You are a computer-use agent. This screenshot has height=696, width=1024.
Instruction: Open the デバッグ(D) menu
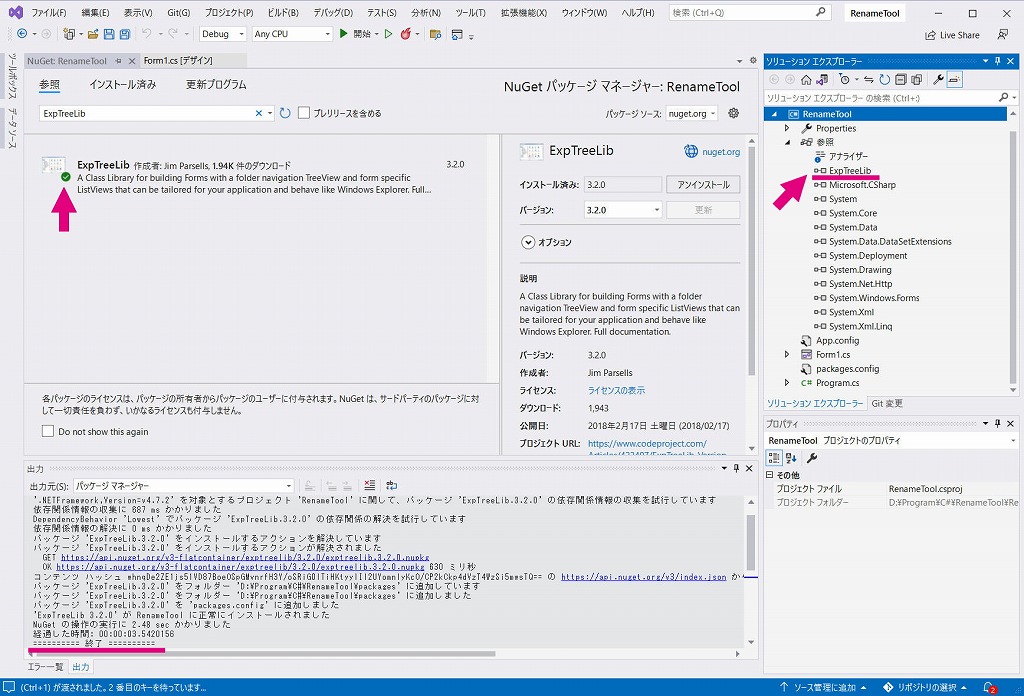coord(333,12)
